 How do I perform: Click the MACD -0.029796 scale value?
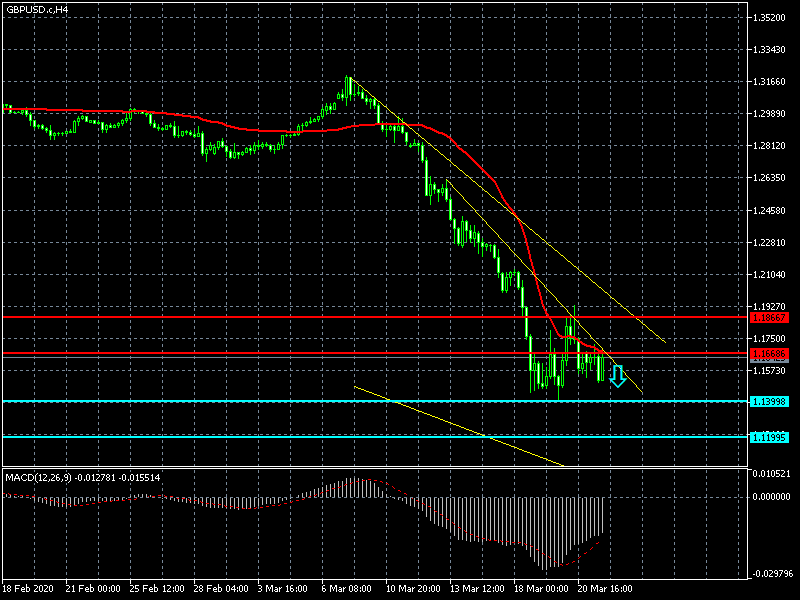pos(772,573)
